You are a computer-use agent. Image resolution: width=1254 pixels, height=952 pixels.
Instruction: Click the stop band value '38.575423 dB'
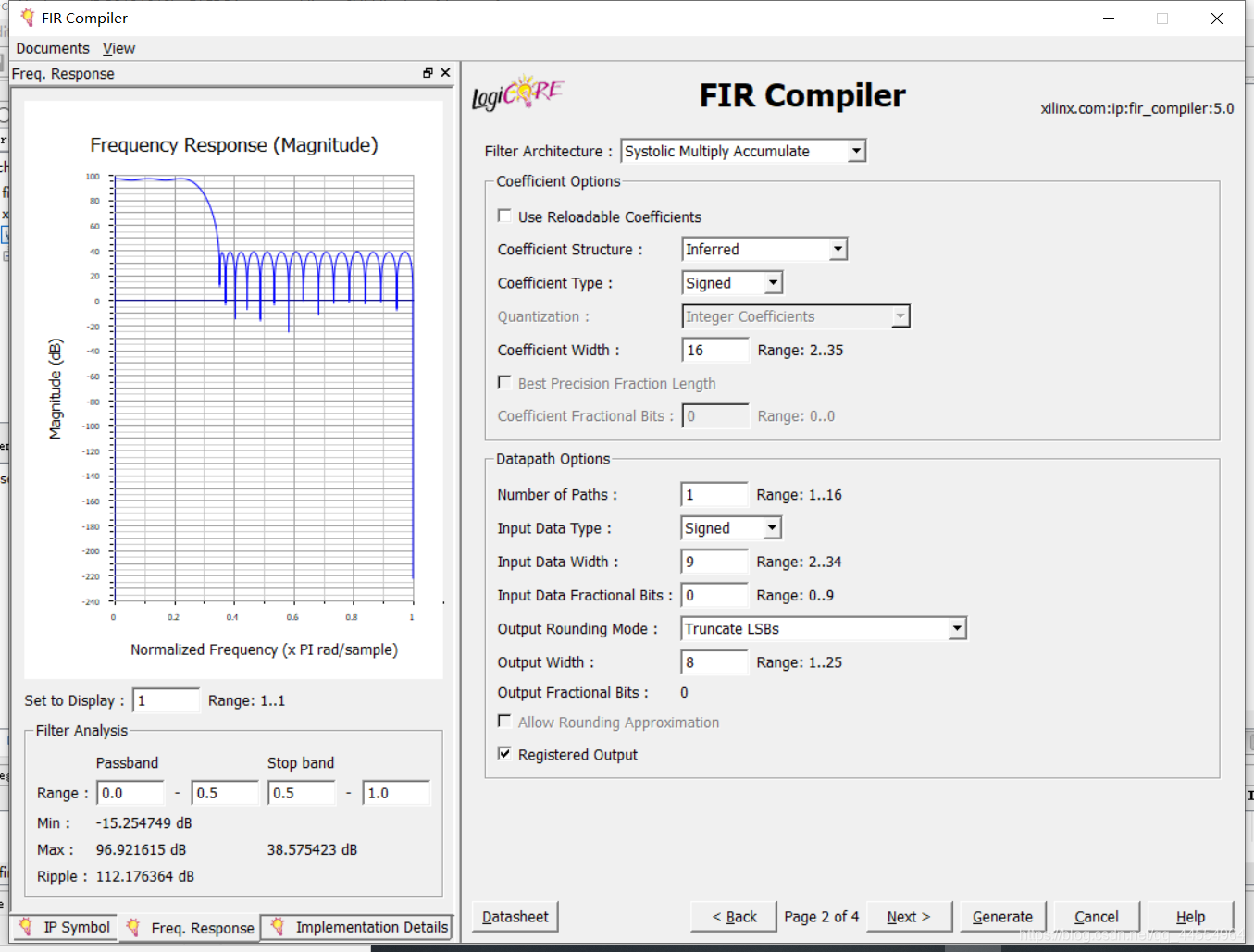point(312,849)
